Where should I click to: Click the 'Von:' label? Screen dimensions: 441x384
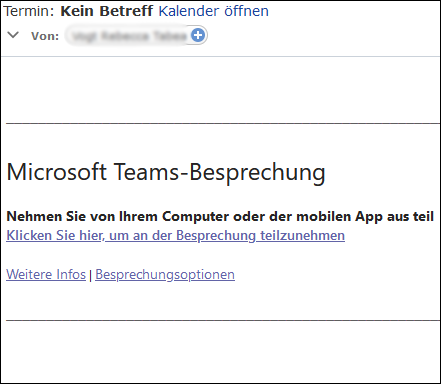point(45,36)
